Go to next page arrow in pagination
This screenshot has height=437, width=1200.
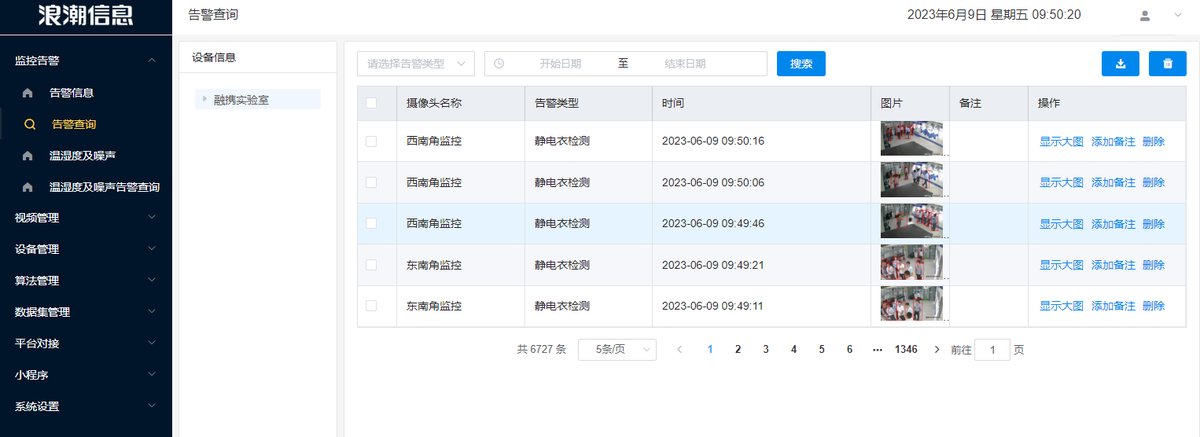click(x=937, y=349)
